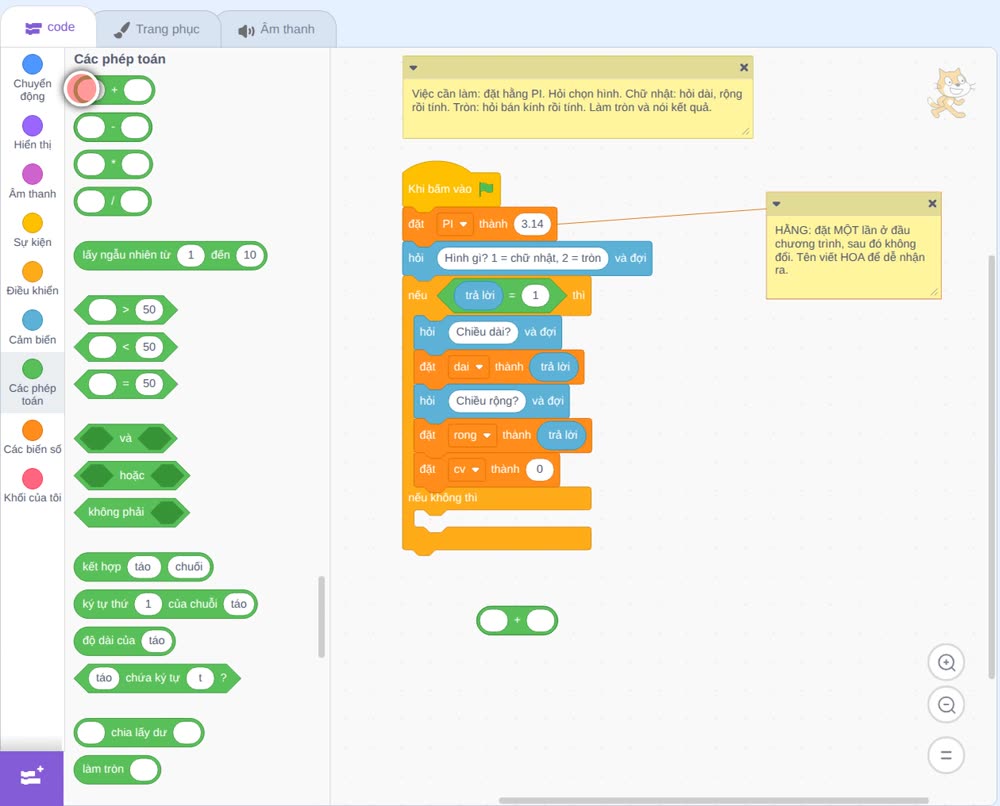Click the loose addition block on workspace
The width and height of the screenshot is (1000, 806).
tap(517, 620)
